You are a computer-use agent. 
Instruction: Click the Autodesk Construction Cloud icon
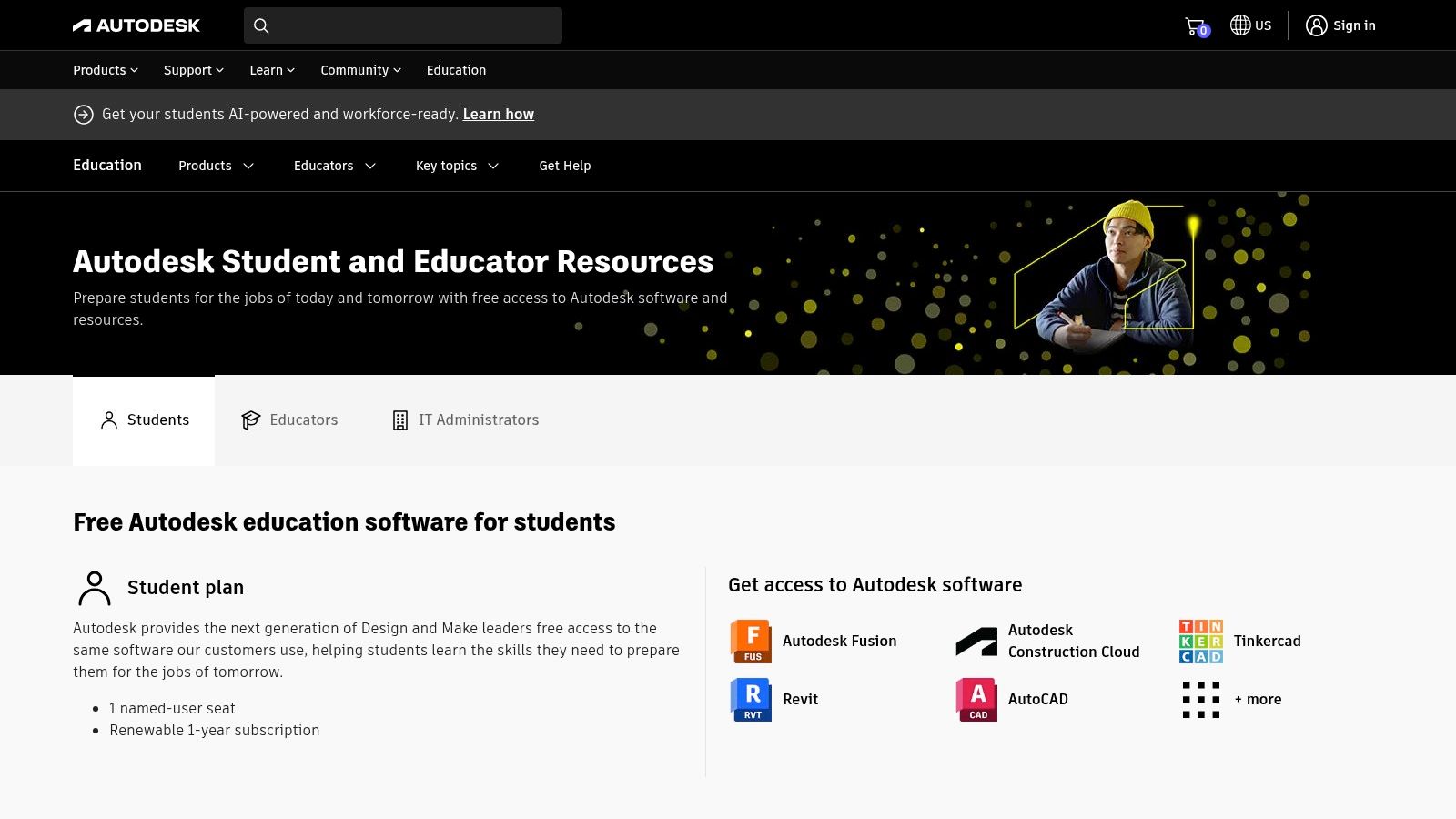pyautogui.click(x=976, y=642)
